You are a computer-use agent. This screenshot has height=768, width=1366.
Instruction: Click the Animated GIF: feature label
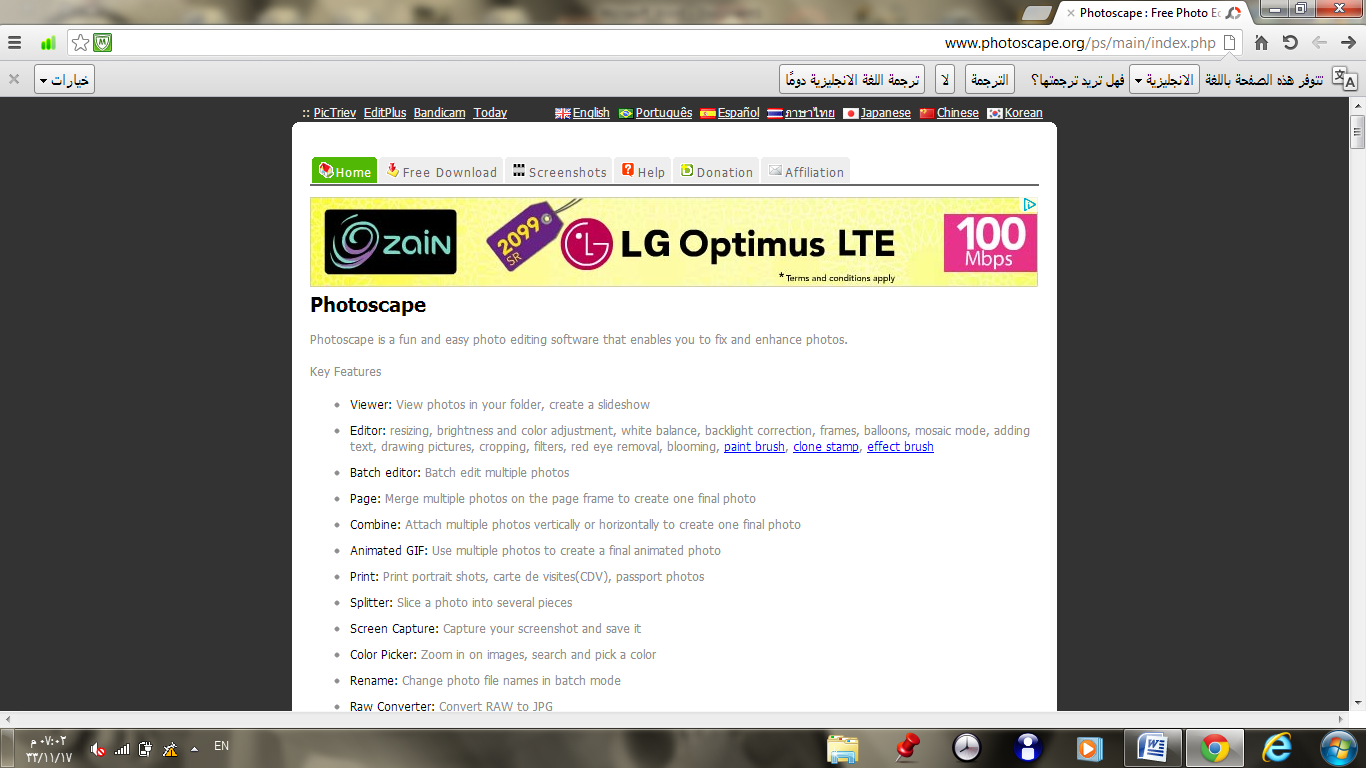(x=389, y=551)
